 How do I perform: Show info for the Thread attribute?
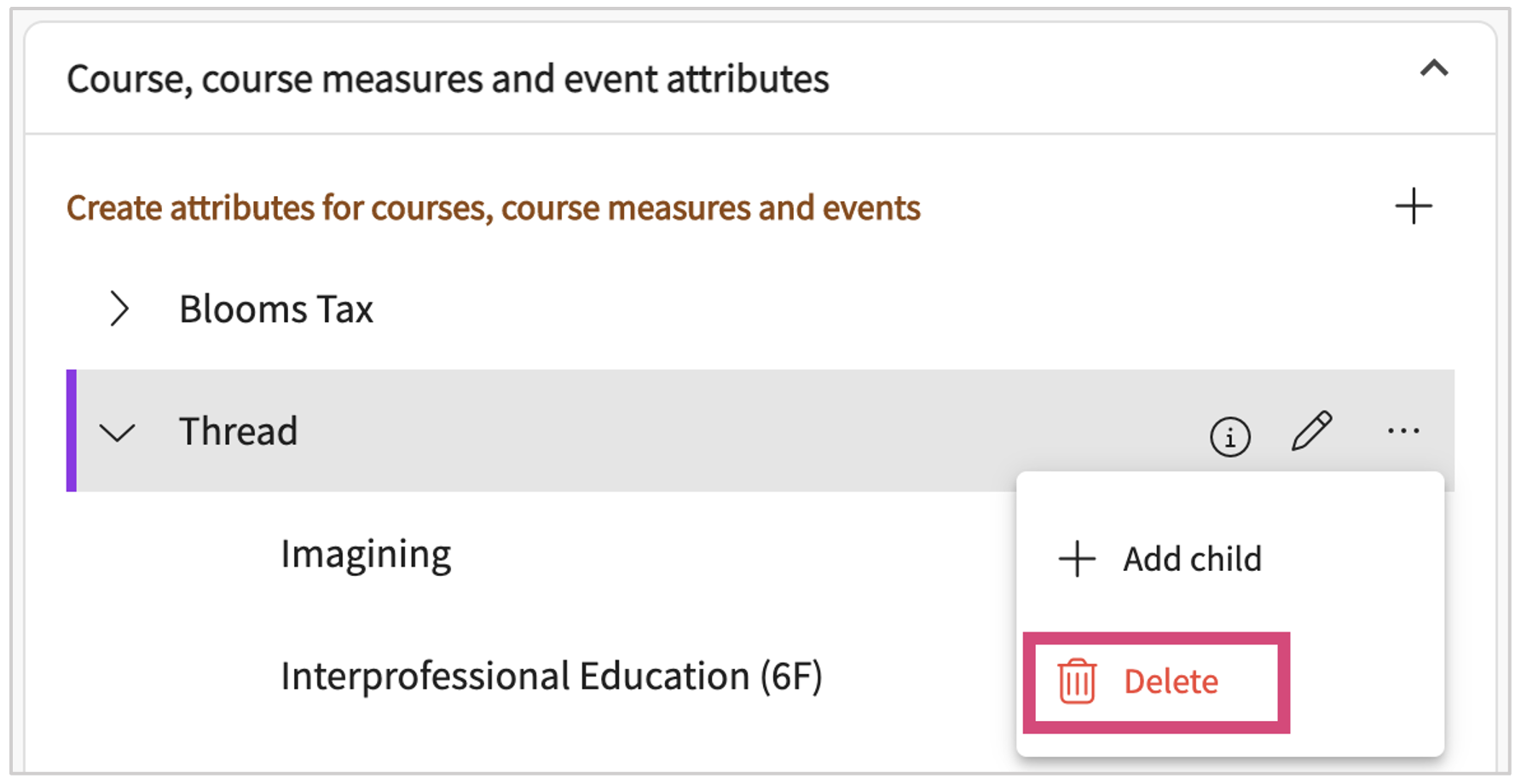pos(1229,437)
